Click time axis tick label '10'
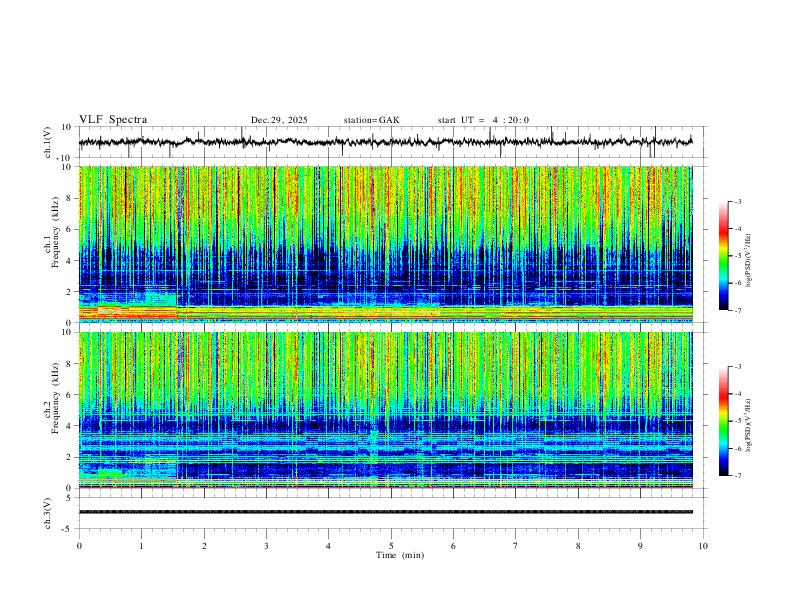Viewport: 792px width, 612px height. 703,546
